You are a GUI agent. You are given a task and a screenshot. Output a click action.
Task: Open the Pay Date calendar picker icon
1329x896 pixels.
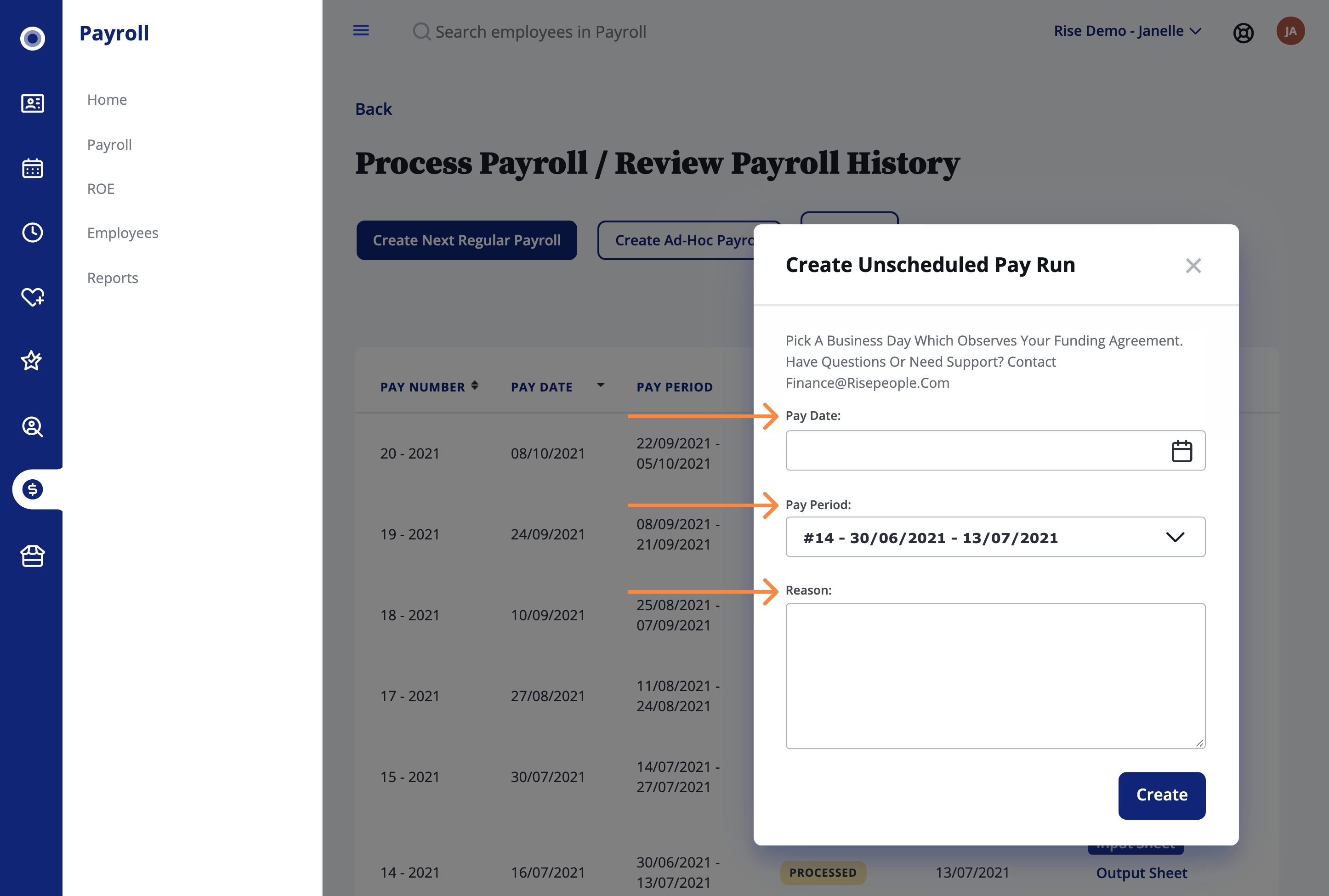pyautogui.click(x=1181, y=451)
